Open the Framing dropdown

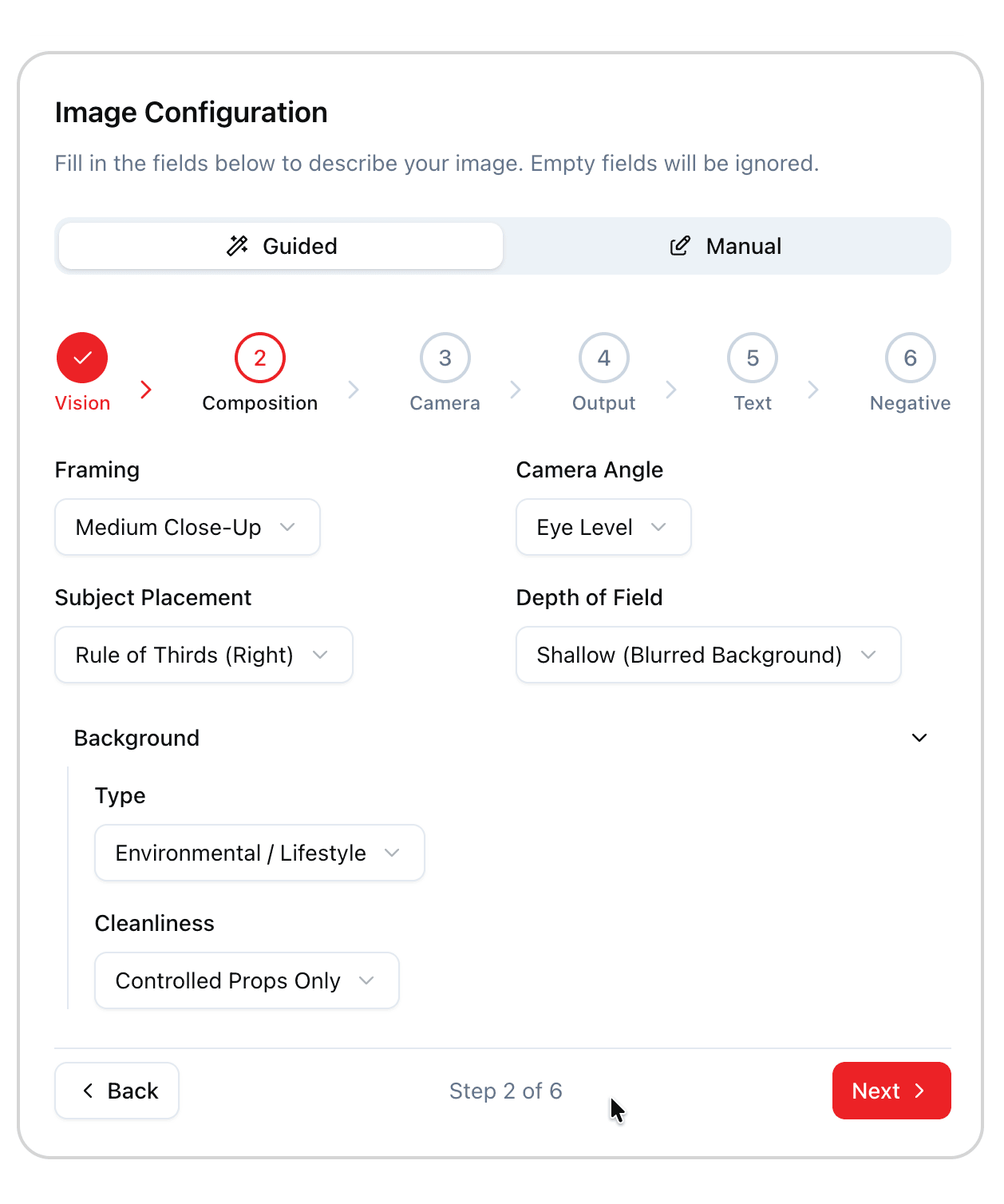(x=188, y=527)
